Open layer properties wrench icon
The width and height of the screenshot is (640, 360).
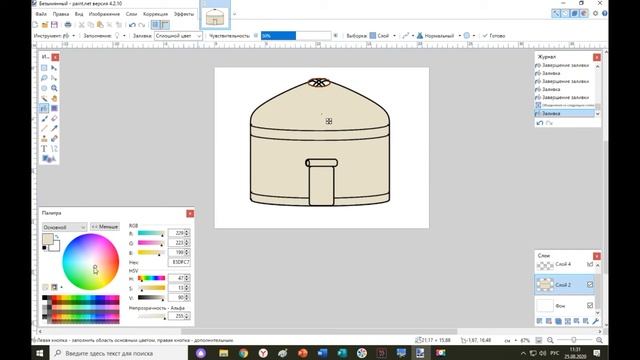(x=596, y=321)
